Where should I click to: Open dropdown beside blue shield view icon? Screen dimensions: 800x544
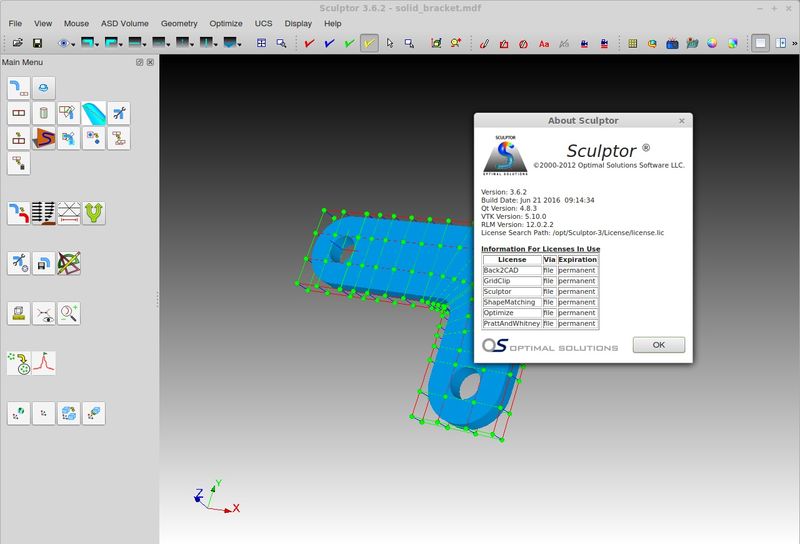[x=239, y=45]
